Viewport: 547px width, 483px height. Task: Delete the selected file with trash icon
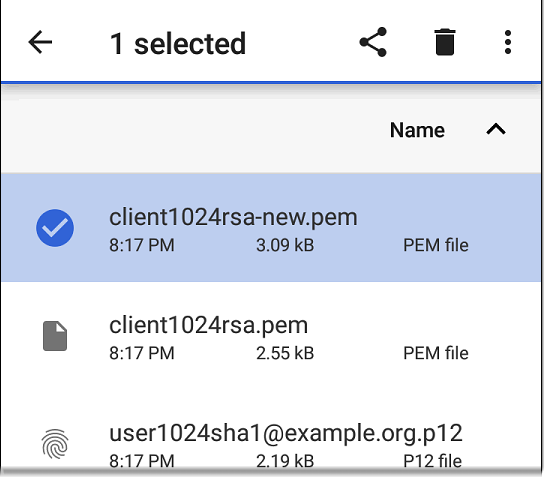445,42
